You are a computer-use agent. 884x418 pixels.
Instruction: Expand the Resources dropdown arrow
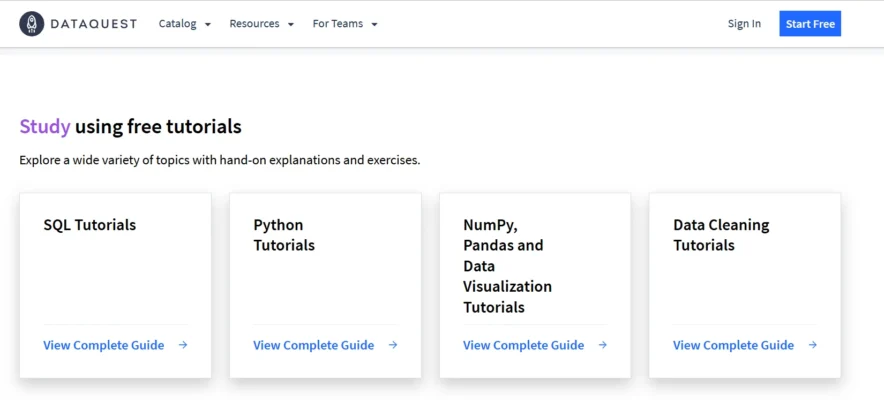(291, 24)
